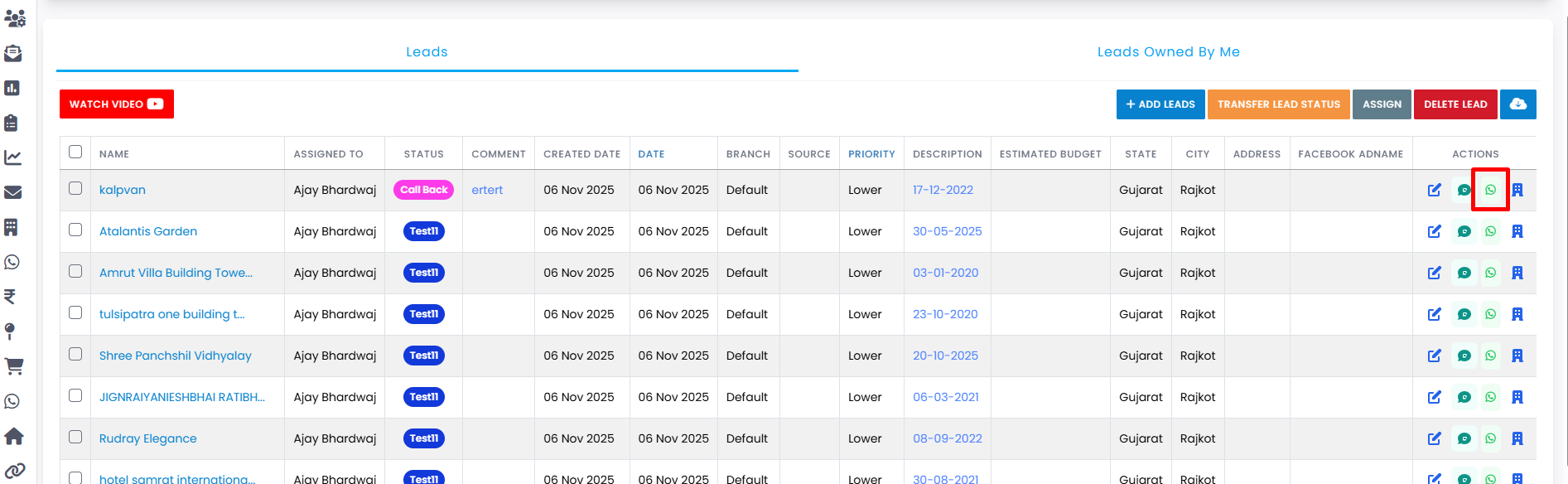Tick the select-all checkbox in table header
Image resolution: width=1568 pixels, height=484 pixels.
coord(75,152)
